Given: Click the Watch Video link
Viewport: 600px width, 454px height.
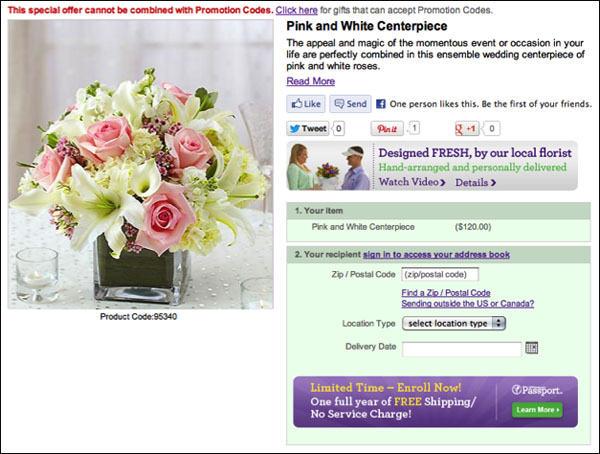Looking at the screenshot, I should [412, 182].
